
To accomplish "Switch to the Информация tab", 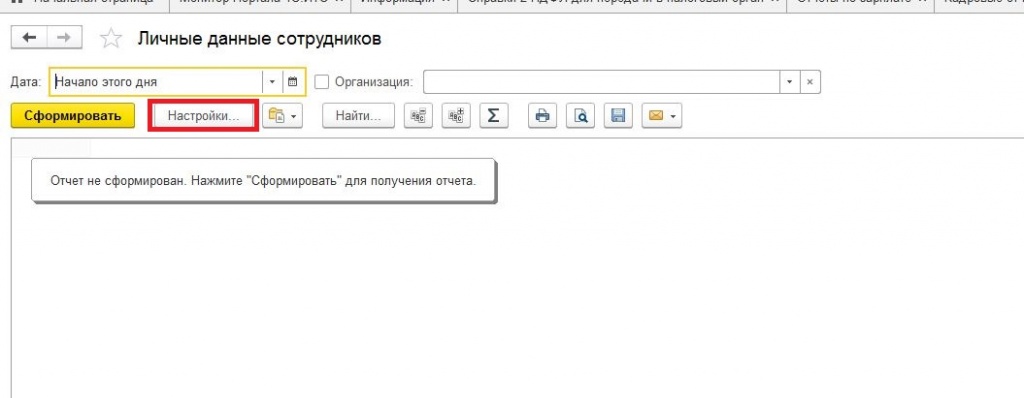I will pyautogui.click(x=404, y=3).
